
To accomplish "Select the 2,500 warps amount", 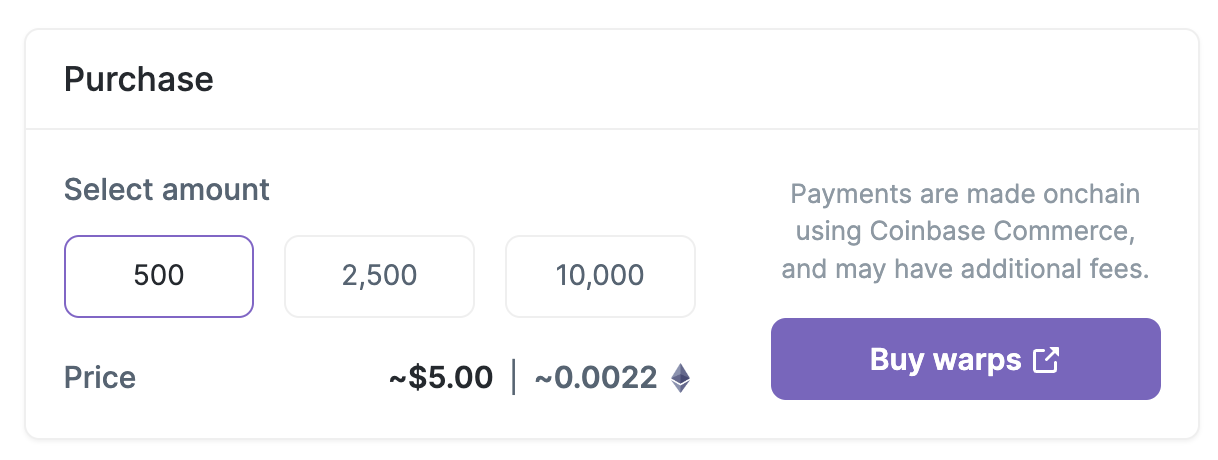I will 379,276.
